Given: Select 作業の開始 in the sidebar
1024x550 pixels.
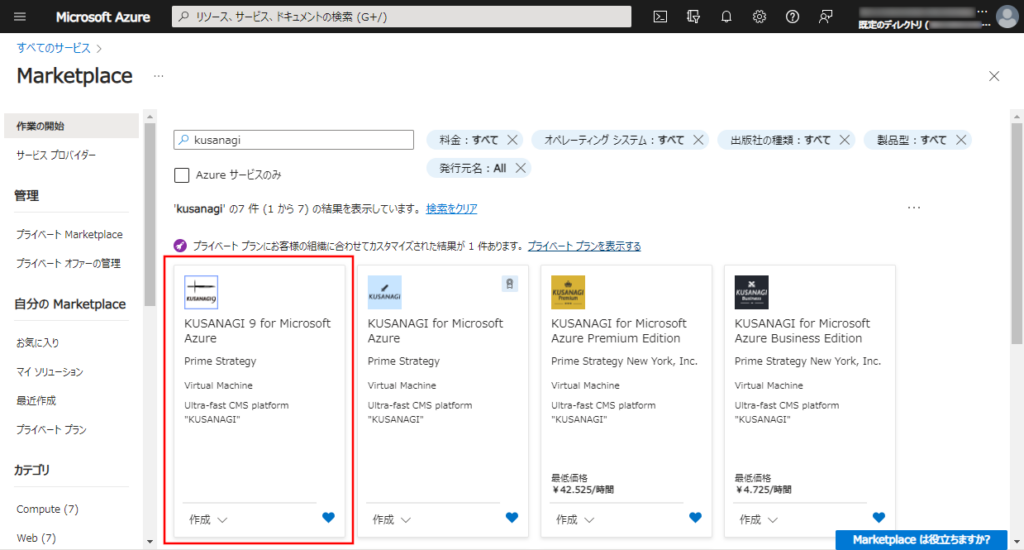Looking at the screenshot, I should point(71,126).
